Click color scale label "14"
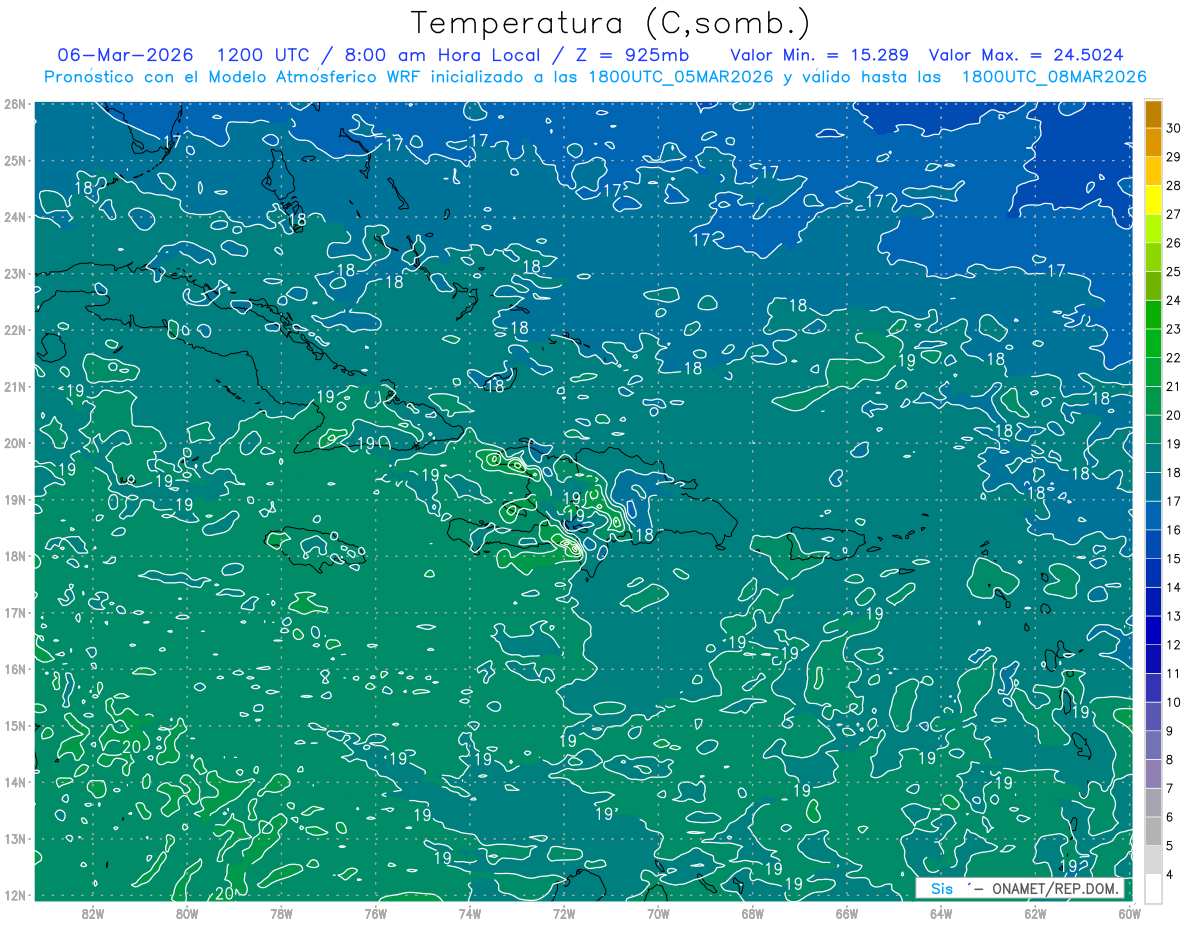Image resolution: width=1200 pixels, height=927 pixels. [x=1174, y=587]
